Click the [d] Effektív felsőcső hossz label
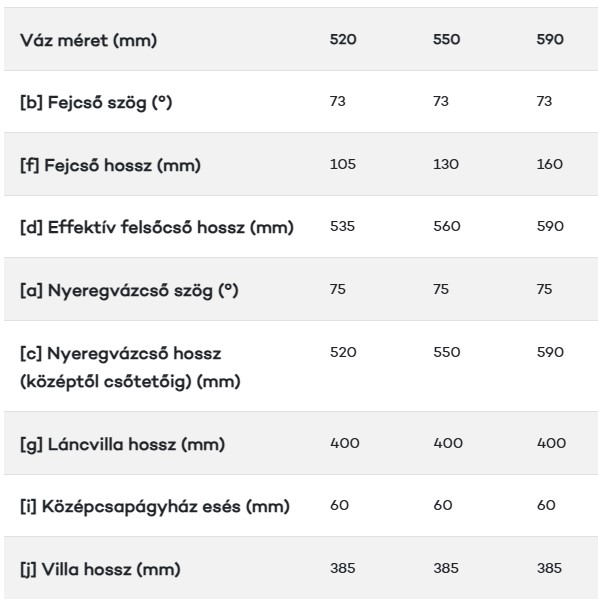 coord(157,227)
